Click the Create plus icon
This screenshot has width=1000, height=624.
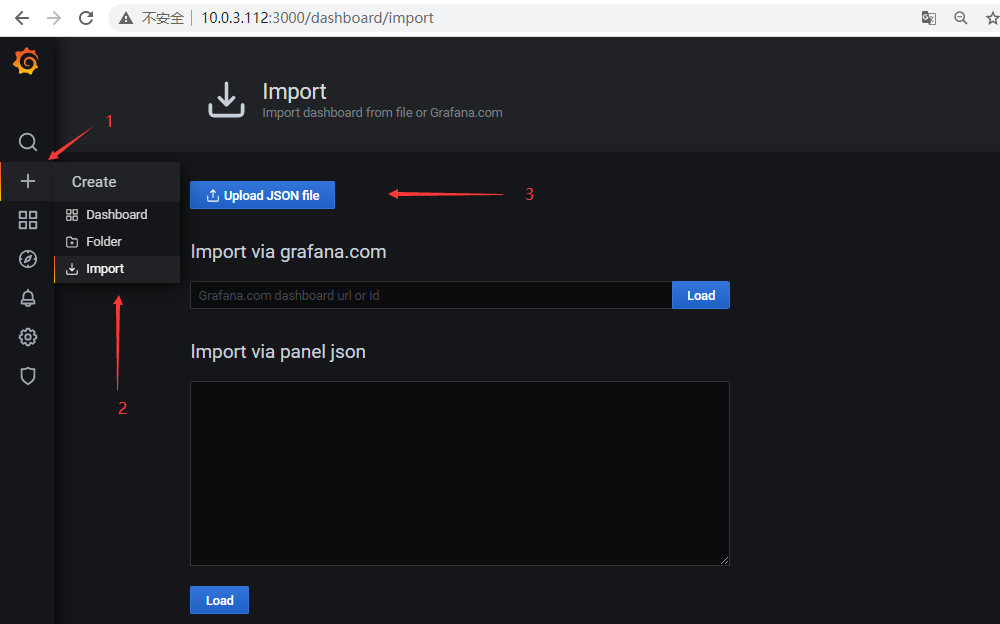27,181
